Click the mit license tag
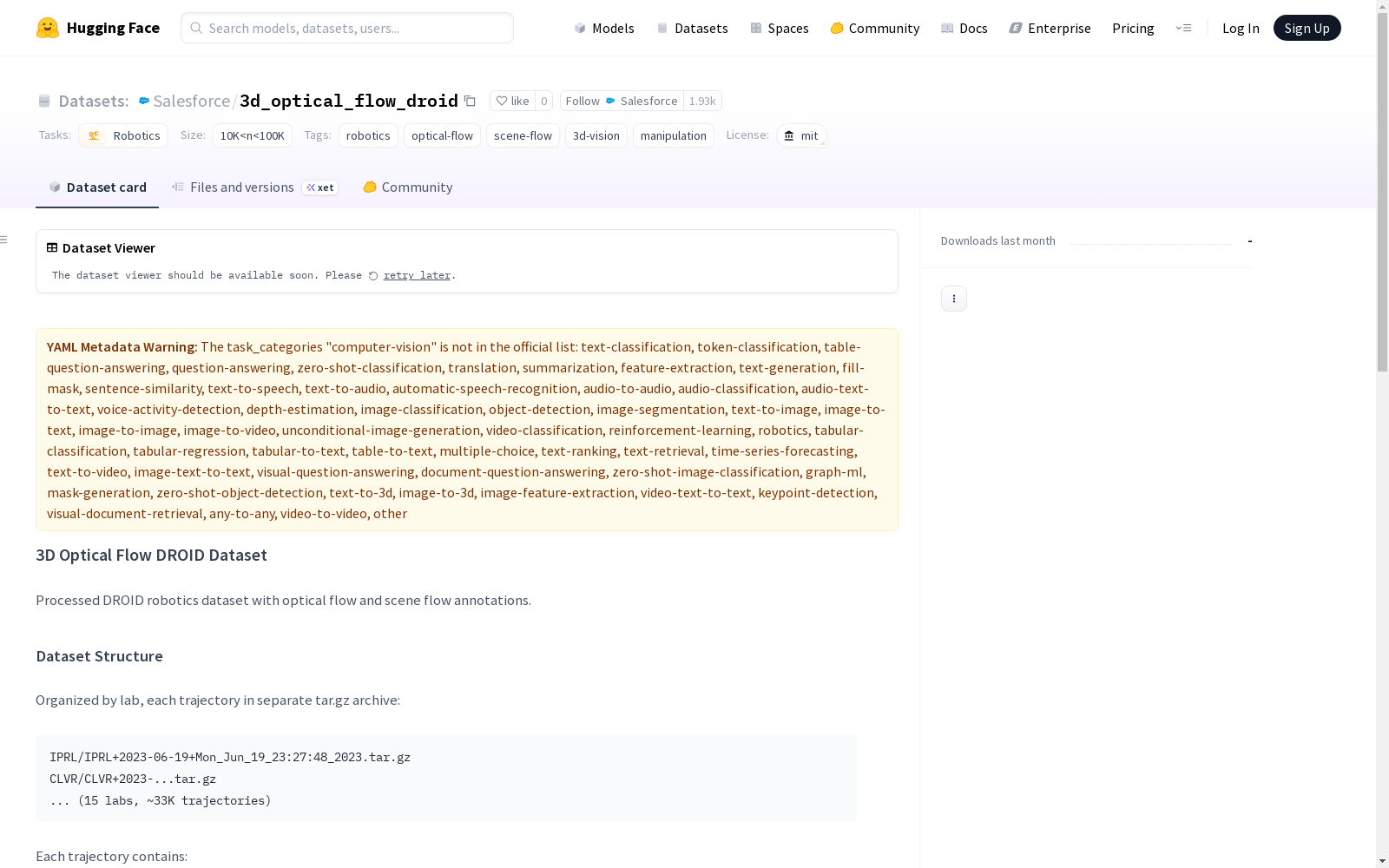1389x868 pixels. (x=801, y=135)
